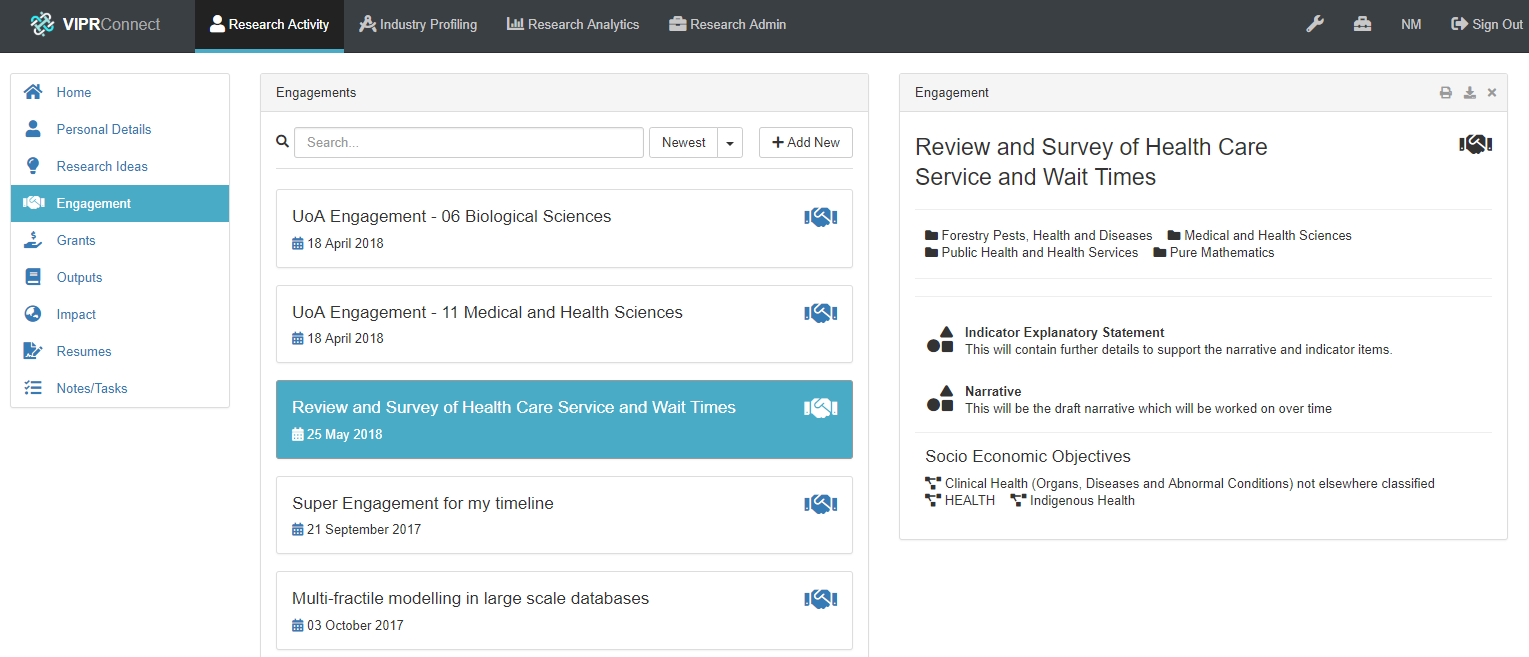Click the Newest sort button
The width and height of the screenshot is (1529, 657).
pos(683,142)
